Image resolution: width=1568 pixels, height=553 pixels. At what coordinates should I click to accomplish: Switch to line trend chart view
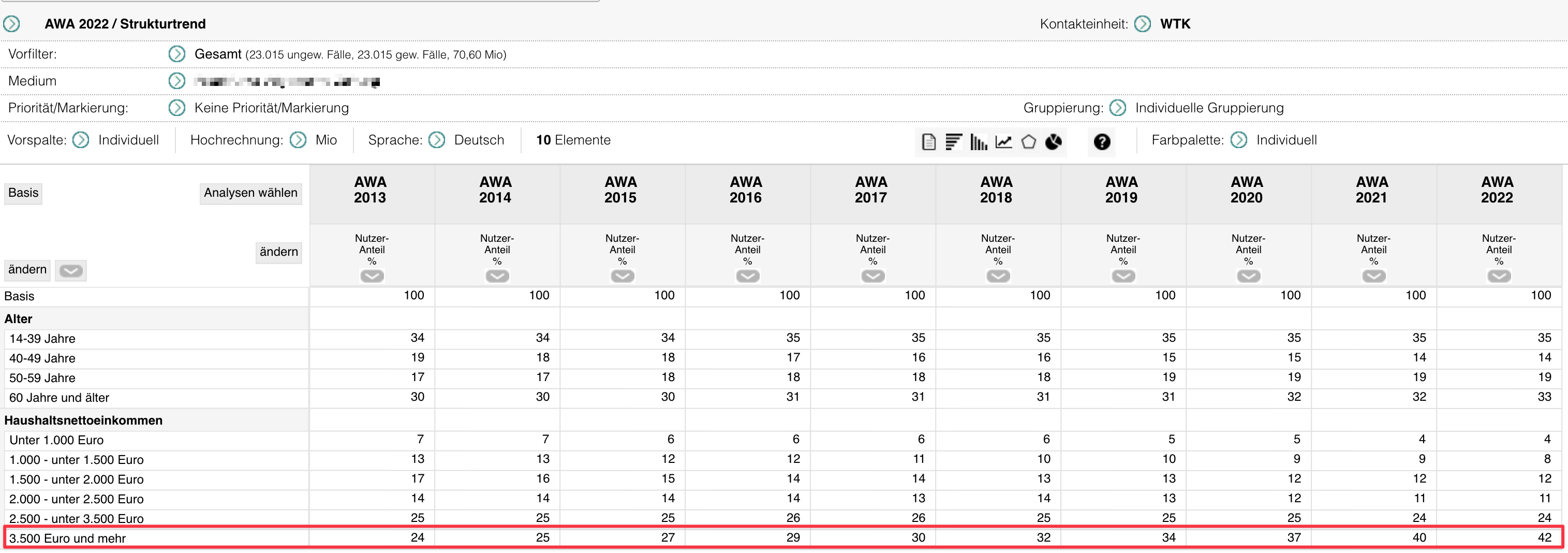[x=1003, y=142]
